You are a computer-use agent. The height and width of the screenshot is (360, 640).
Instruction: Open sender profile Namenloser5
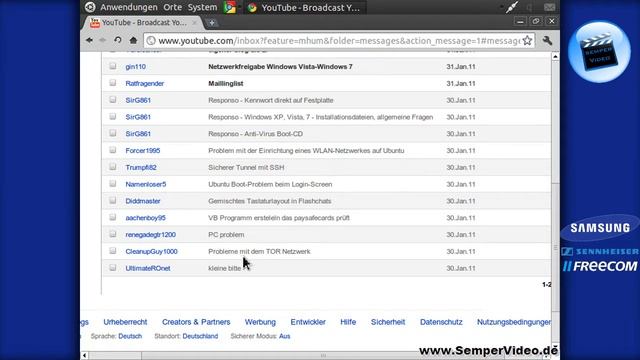click(146, 184)
